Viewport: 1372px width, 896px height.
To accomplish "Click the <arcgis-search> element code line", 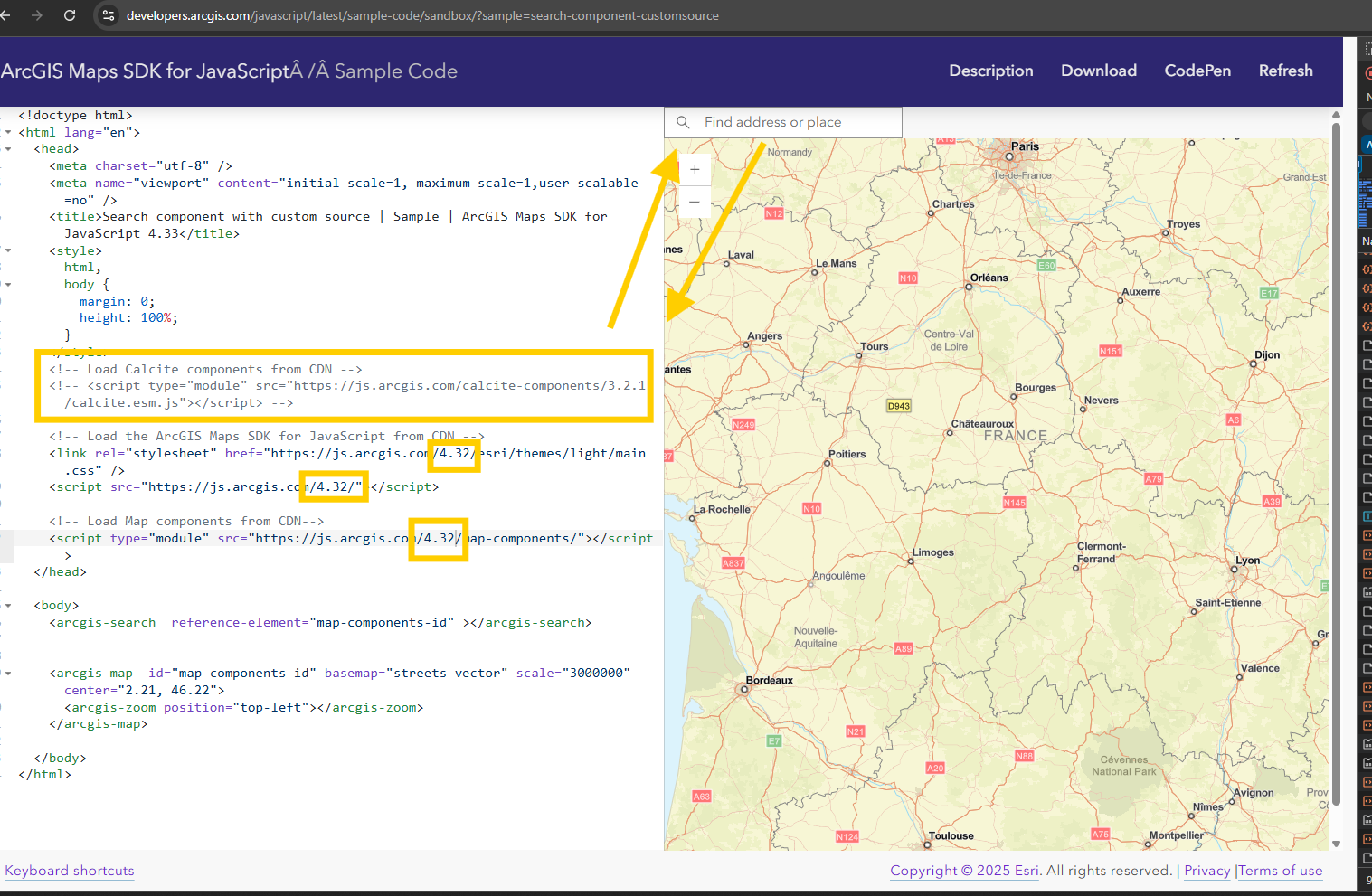I will pyautogui.click(x=320, y=623).
